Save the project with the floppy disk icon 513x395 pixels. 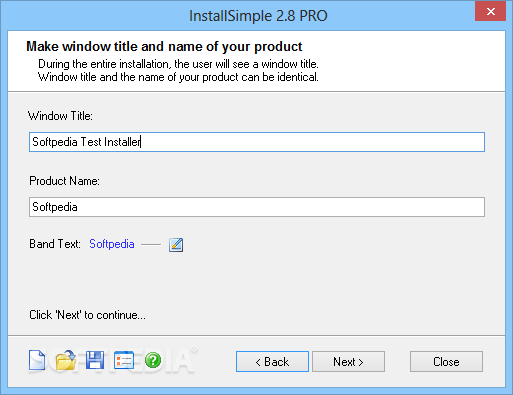click(95, 360)
